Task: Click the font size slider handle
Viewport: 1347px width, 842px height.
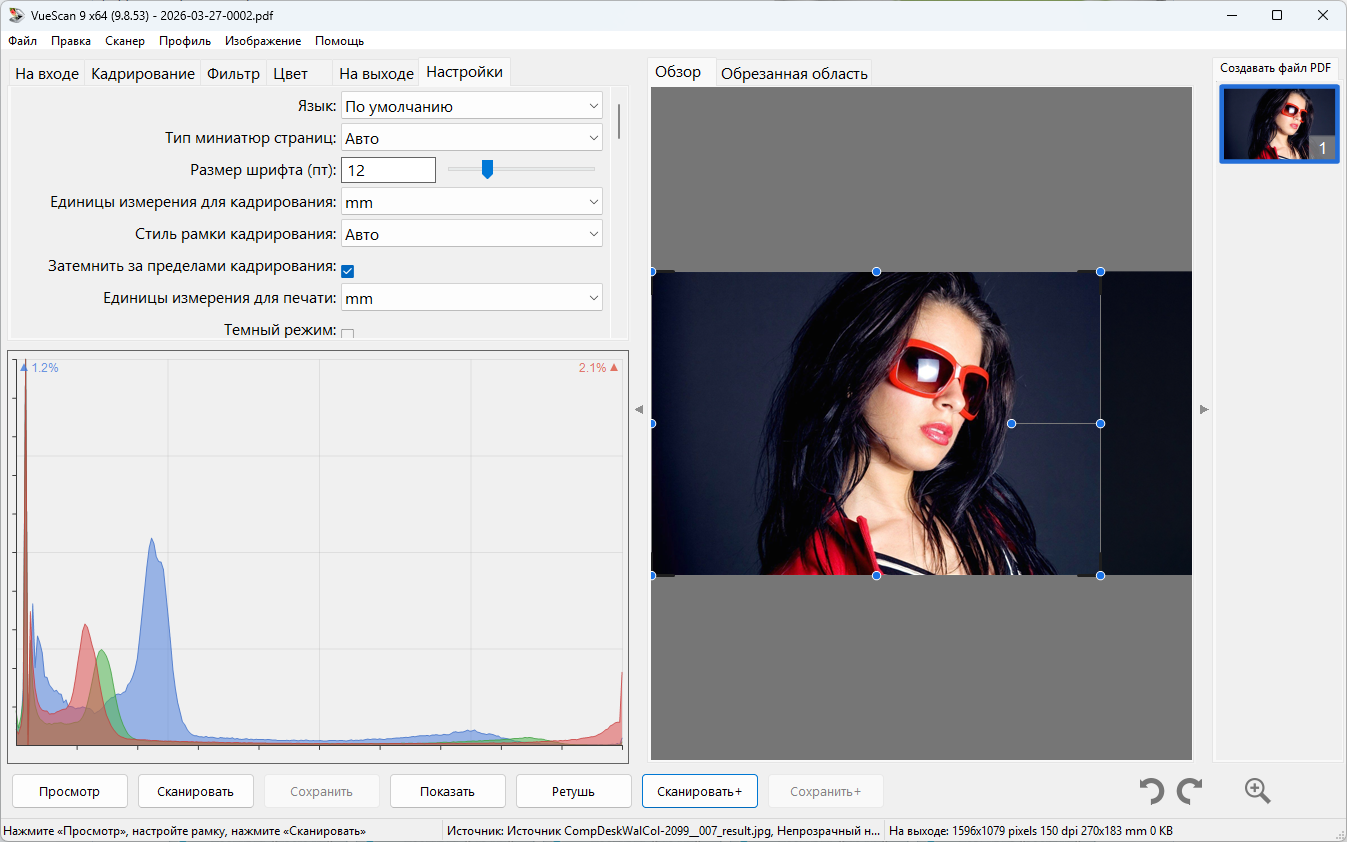Action: click(487, 169)
